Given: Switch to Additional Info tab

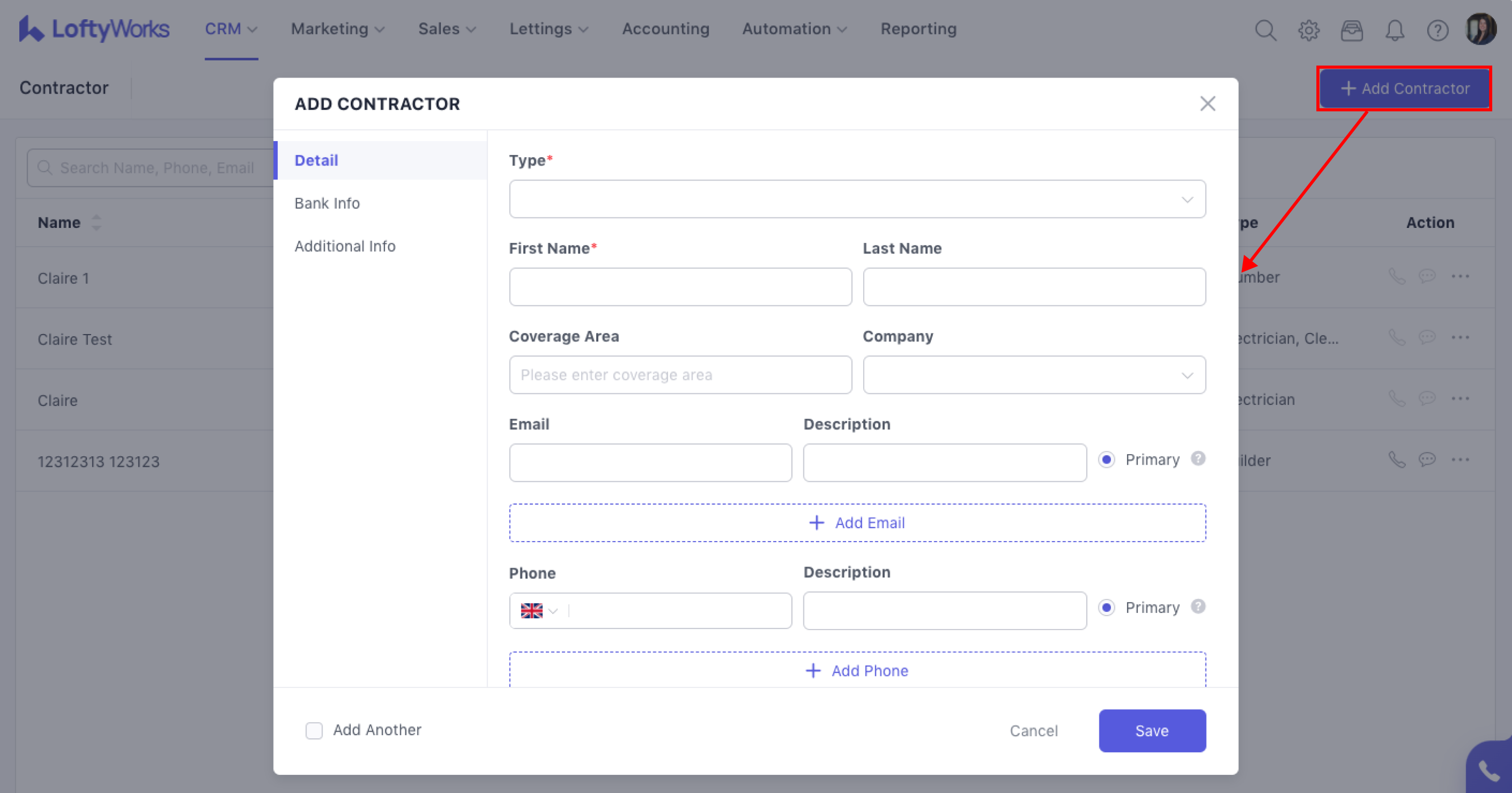Looking at the screenshot, I should pyautogui.click(x=344, y=246).
